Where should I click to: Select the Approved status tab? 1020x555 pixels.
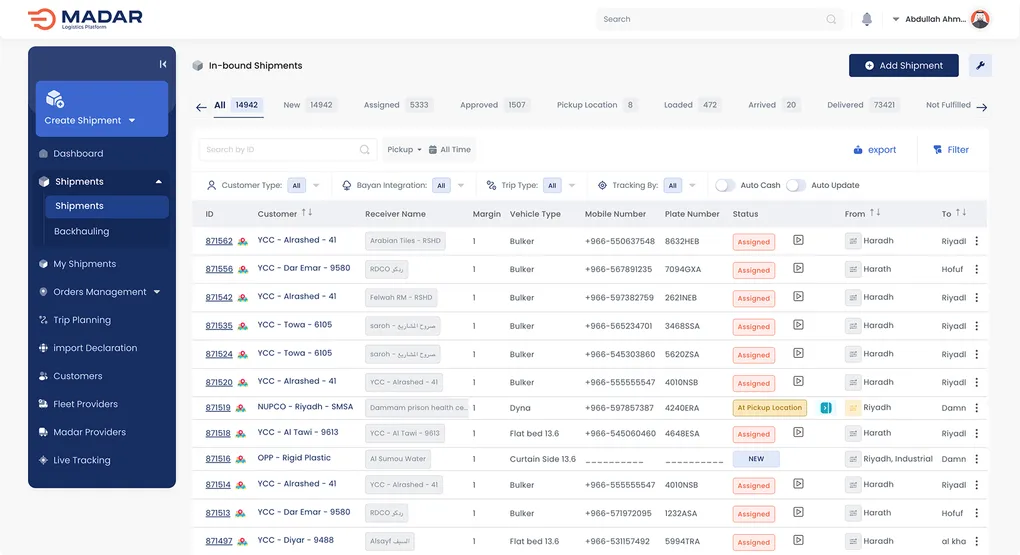[x=494, y=105]
